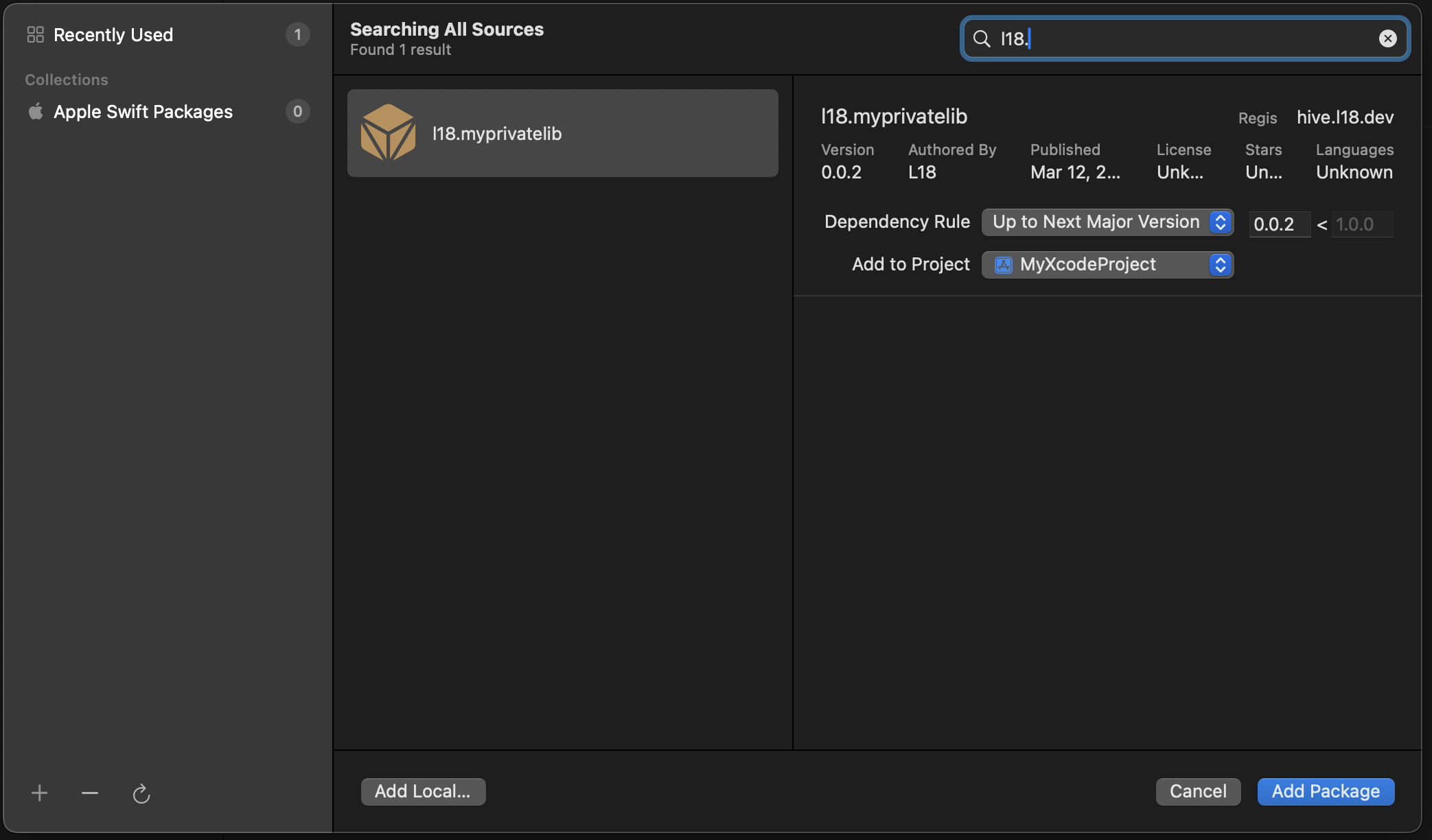Select the l18.myprivatelib search result

[562, 133]
